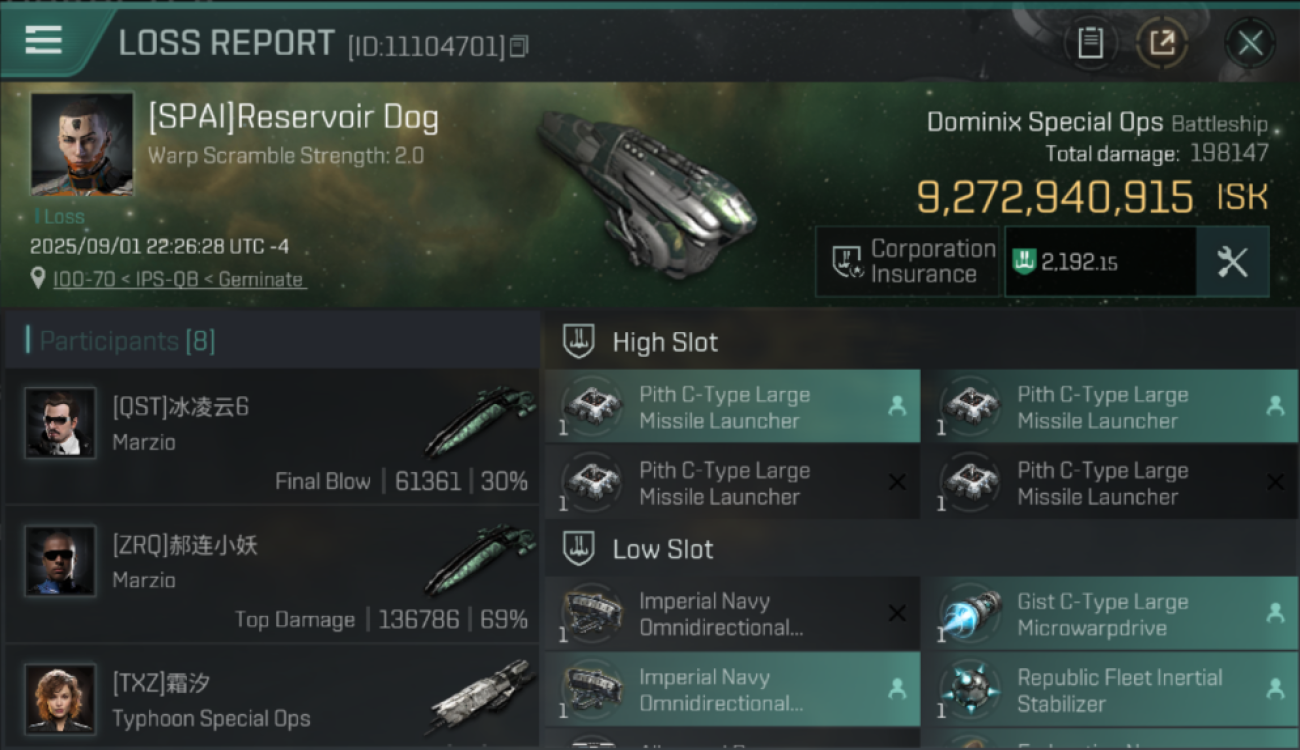1300x750 pixels.
Task: Open the hamburger menu icon
Action: tap(44, 41)
